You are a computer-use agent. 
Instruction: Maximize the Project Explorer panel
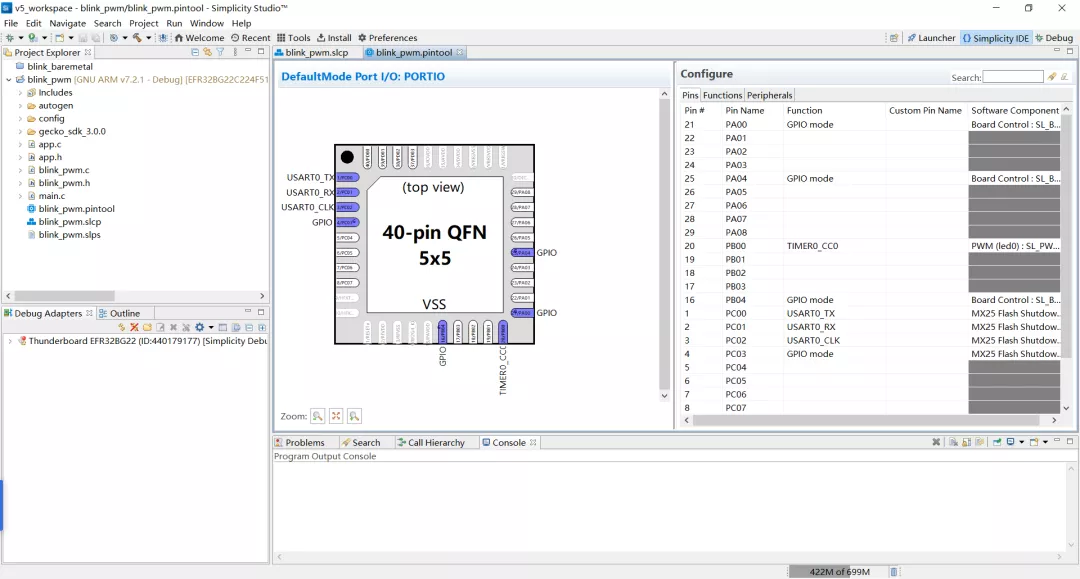click(261, 52)
